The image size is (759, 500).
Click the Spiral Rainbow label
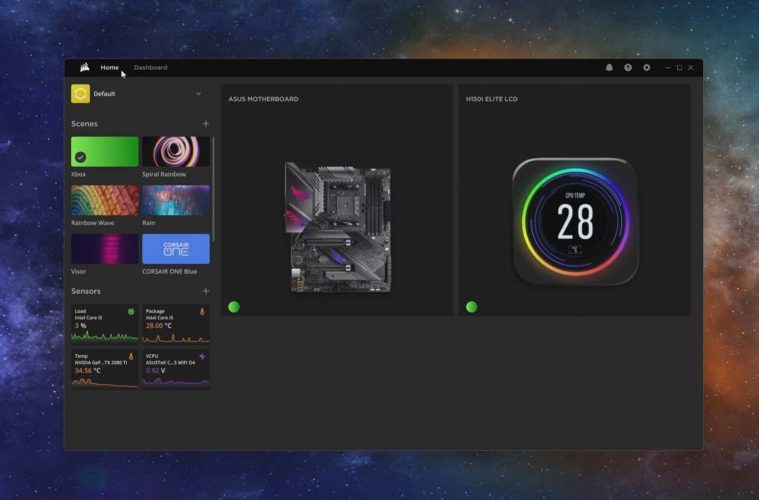point(164,174)
